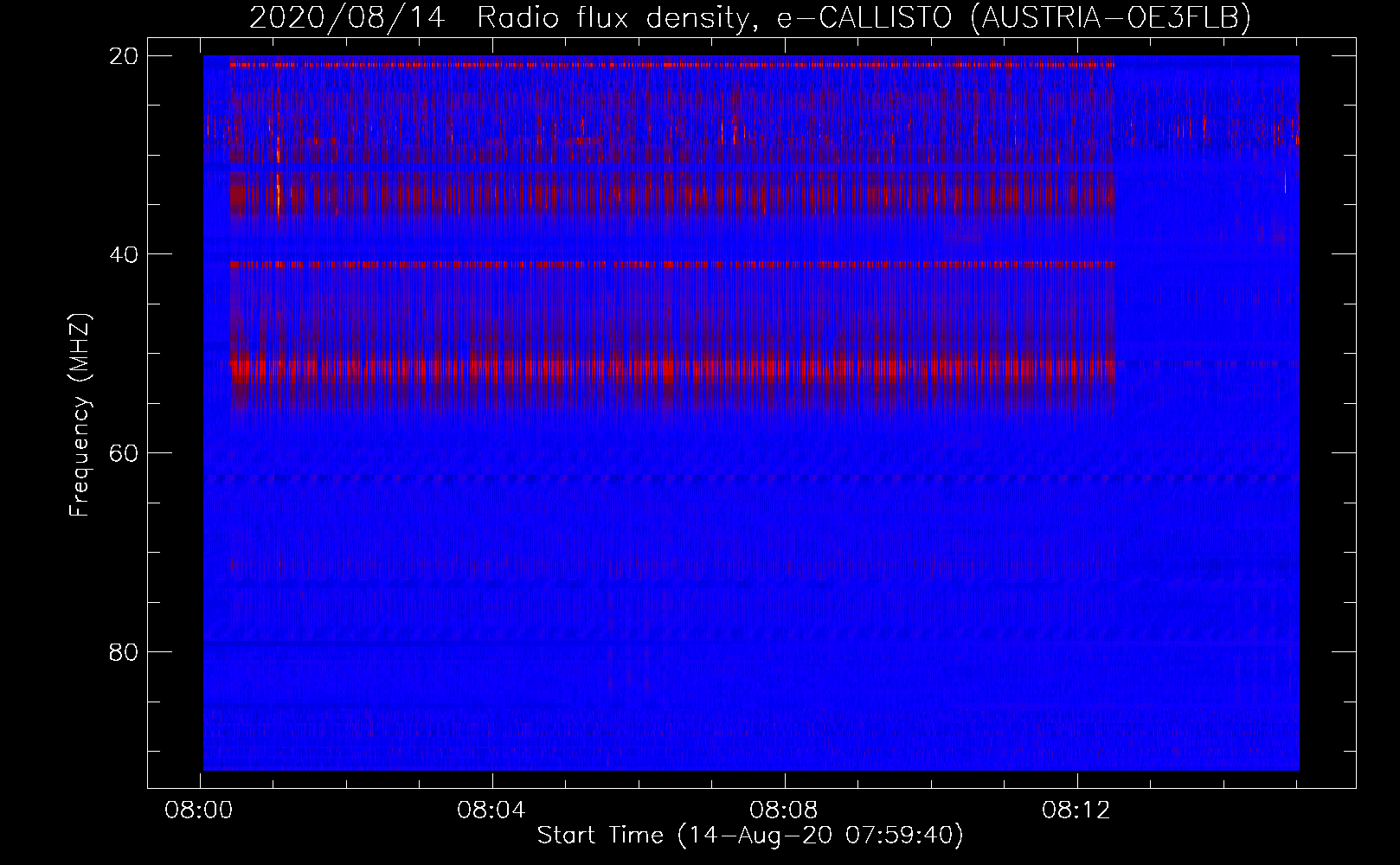This screenshot has width=1400, height=865.
Task: Click the 08:12 time tick label
Action: click(1076, 810)
